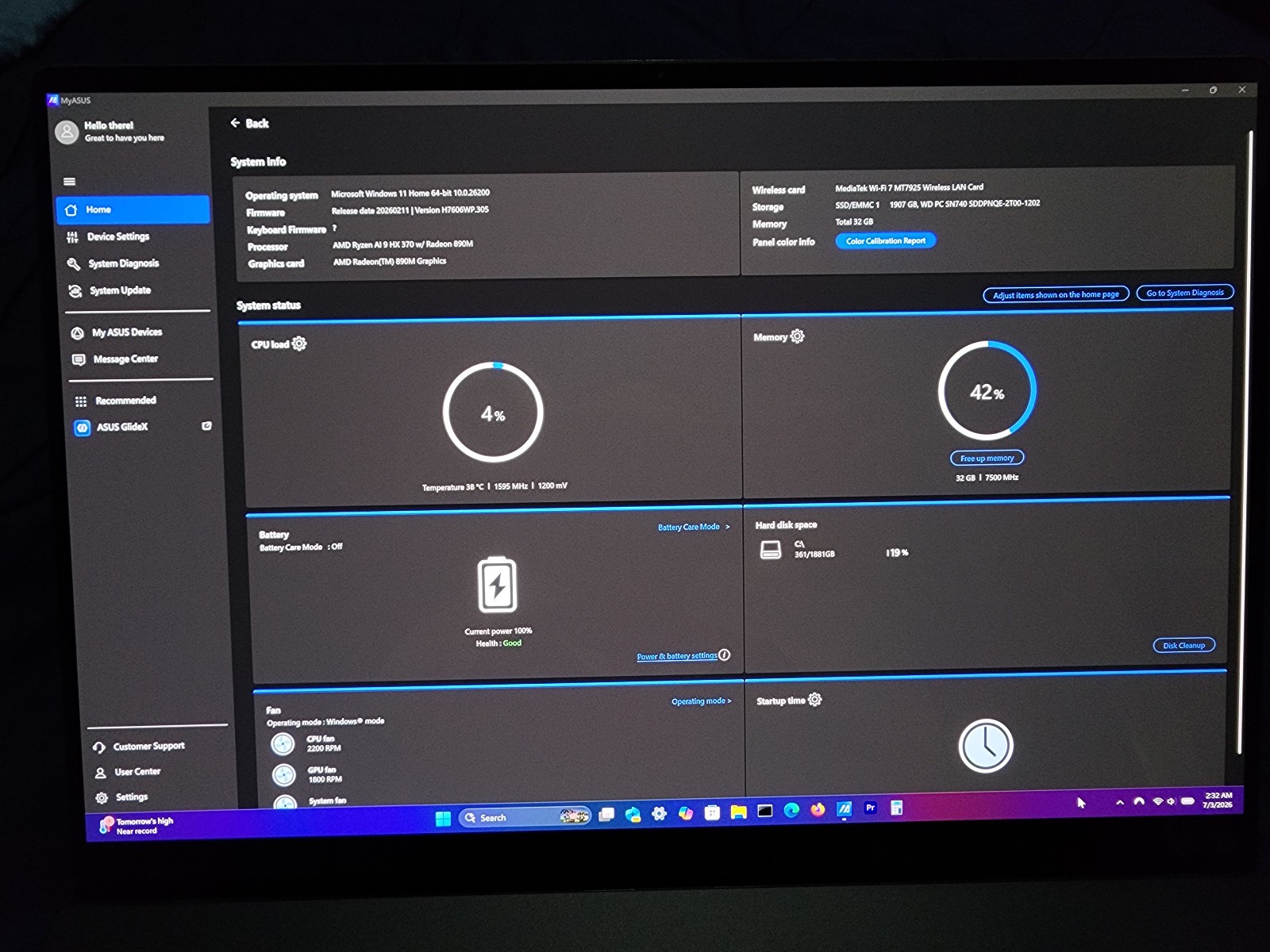Open Memory gear settings icon
Screen dimensions: 1270x952
[x=798, y=336]
